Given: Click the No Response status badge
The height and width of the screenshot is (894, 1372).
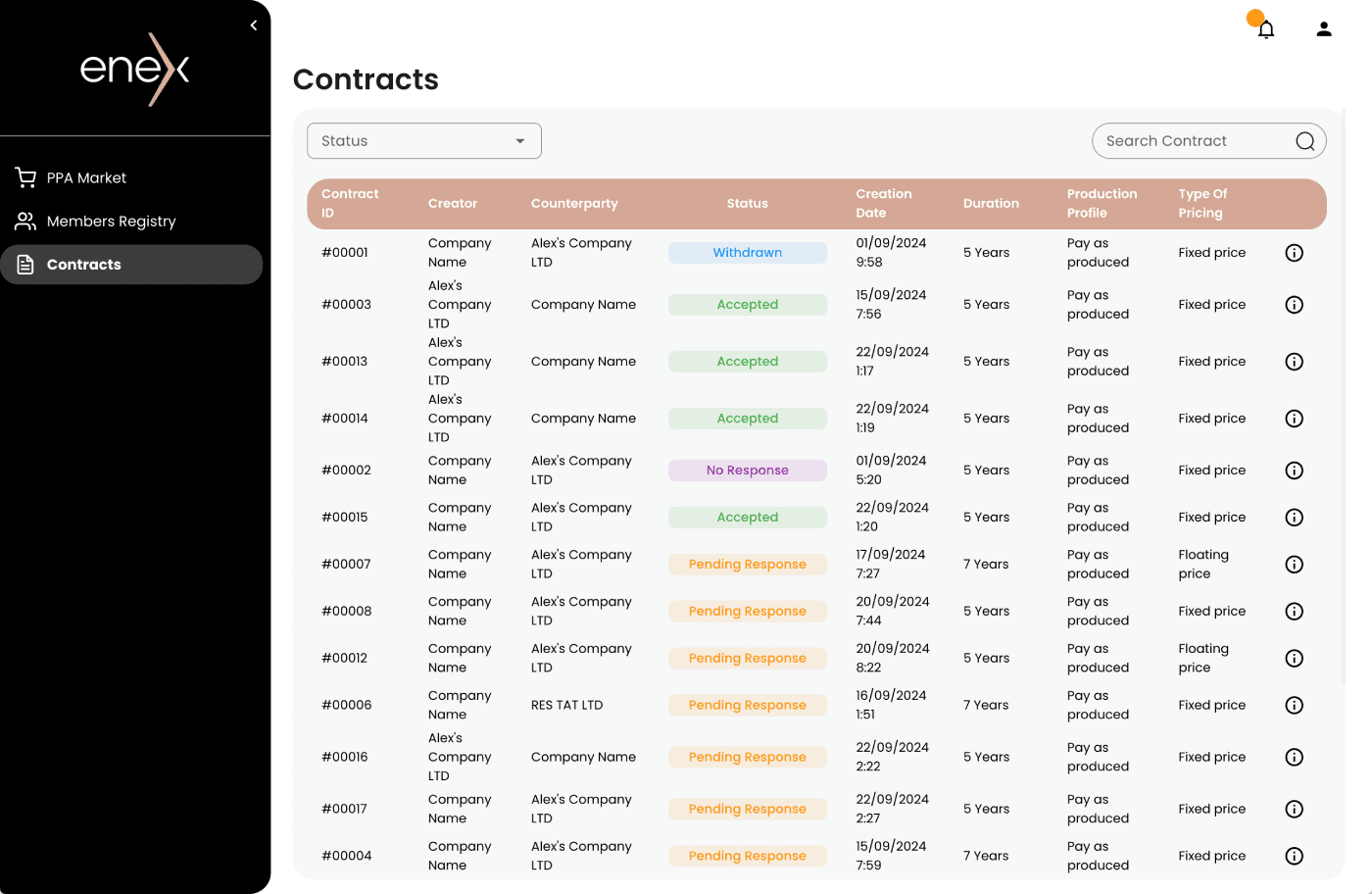Looking at the screenshot, I should (747, 471).
